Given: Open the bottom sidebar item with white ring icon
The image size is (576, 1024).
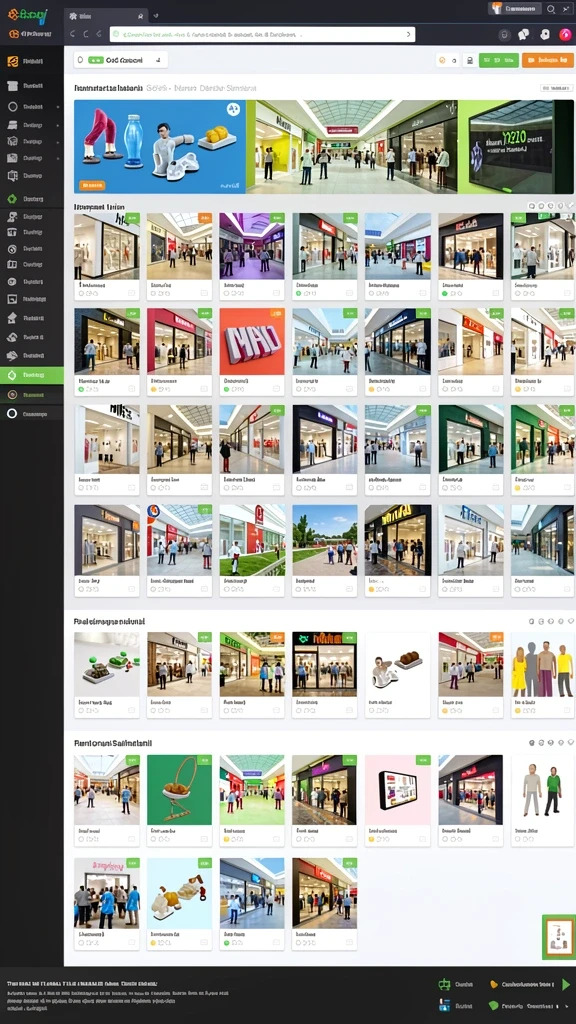Looking at the screenshot, I should (31, 413).
